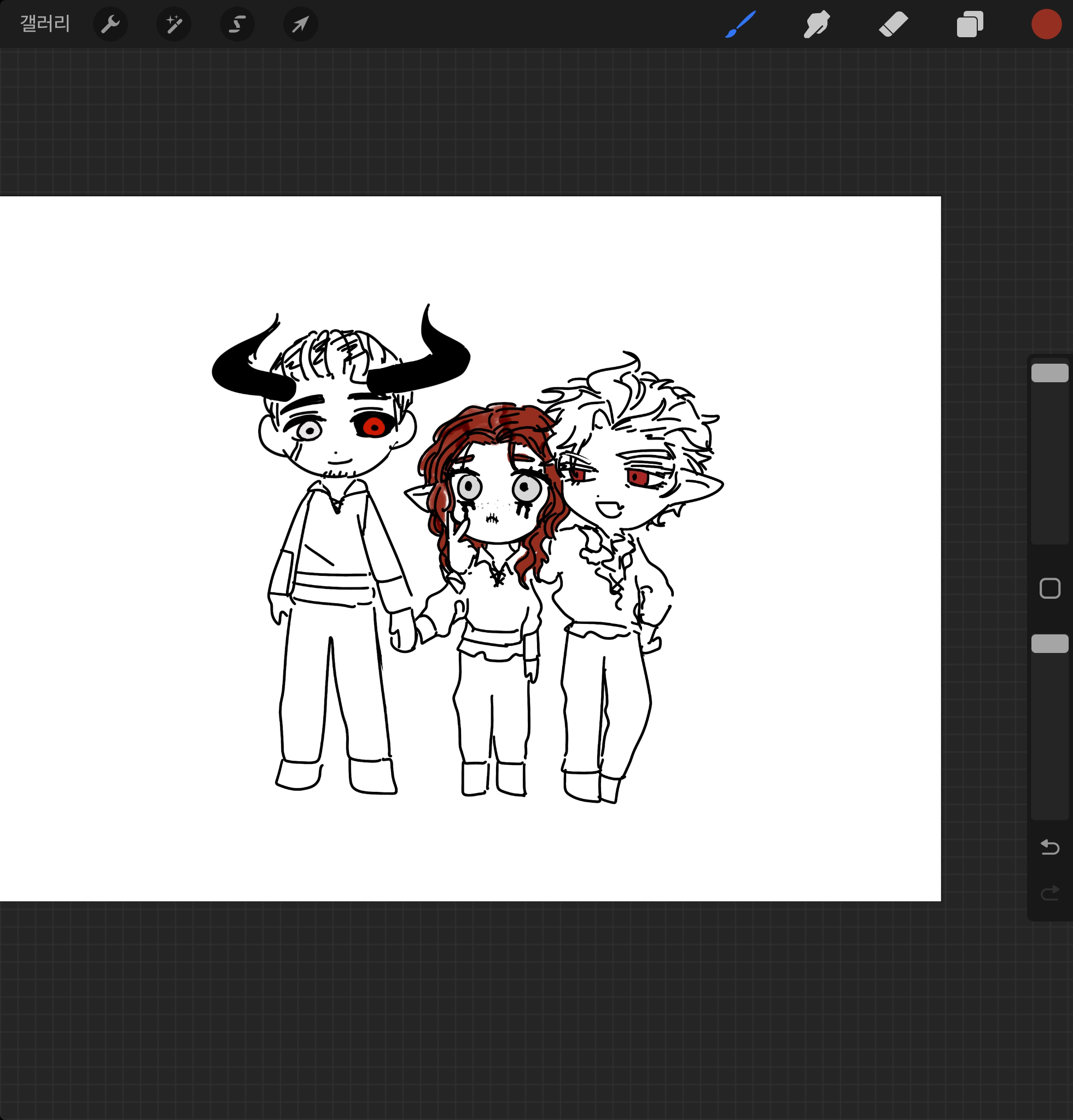Open the Actions wrench menu
Screen dimensions: 1073x1120
coord(110,24)
